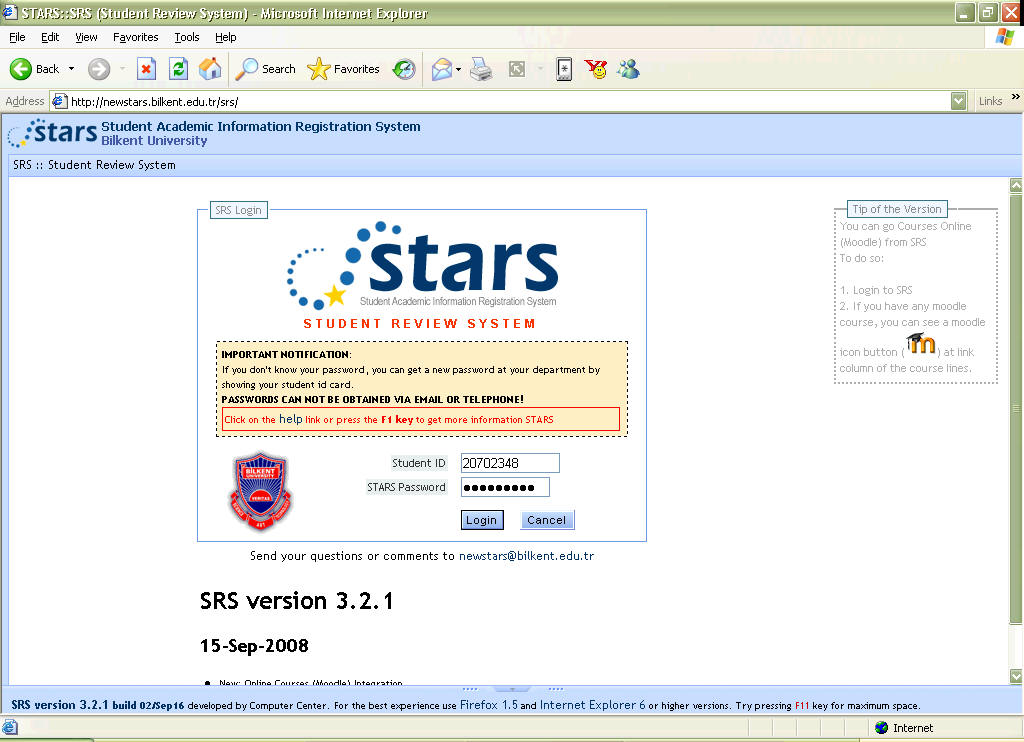Image resolution: width=1024 pixels, height=742 pixels.
Task: Click the newstars@bilkent.edu.tr email link
Action: click(526, 556)
